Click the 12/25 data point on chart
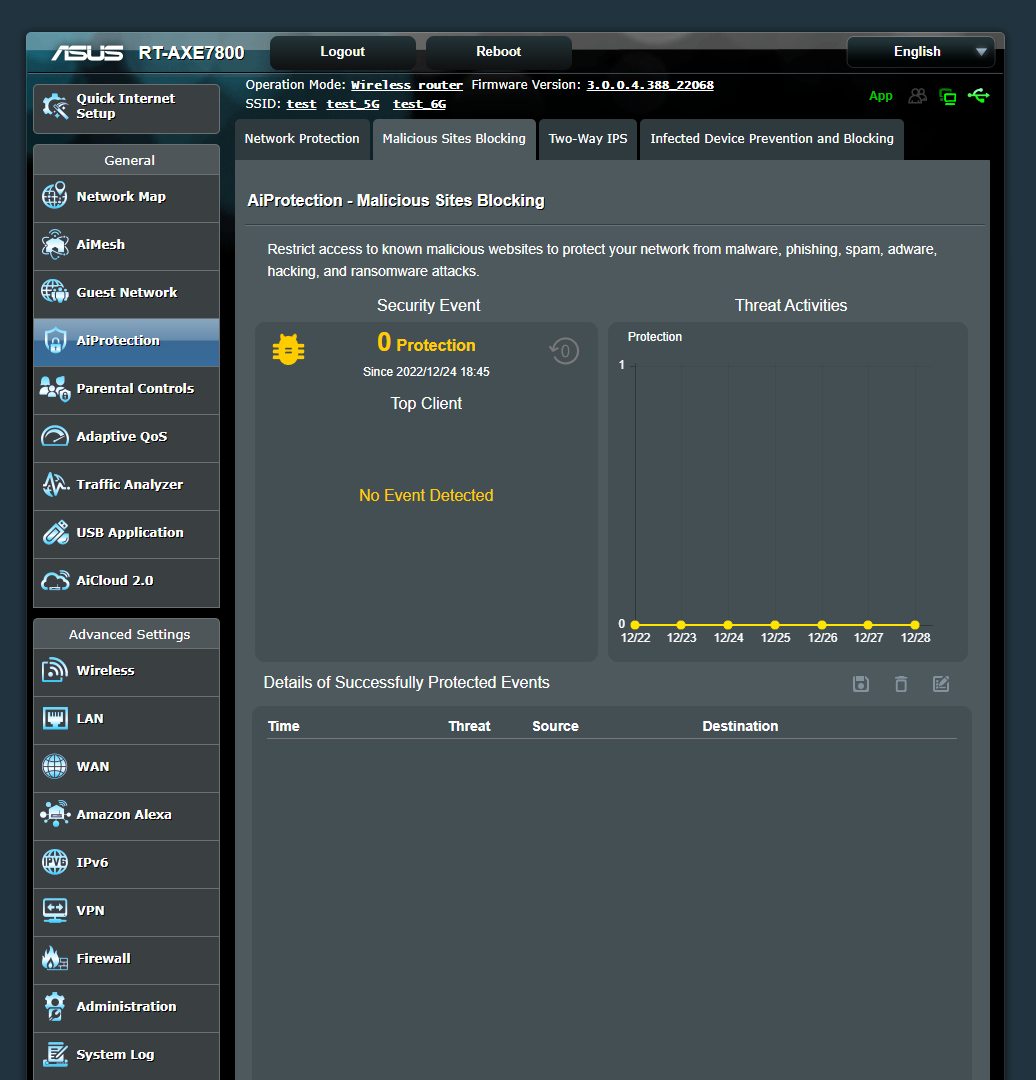Viewport: 1036px width, 1080px height. coord(775,625)
